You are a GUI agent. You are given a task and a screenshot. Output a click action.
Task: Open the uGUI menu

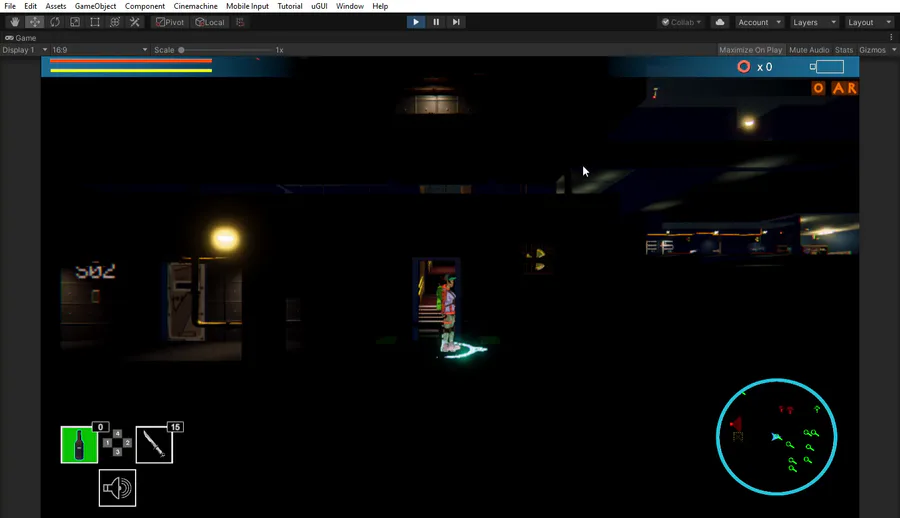point(319,6)
